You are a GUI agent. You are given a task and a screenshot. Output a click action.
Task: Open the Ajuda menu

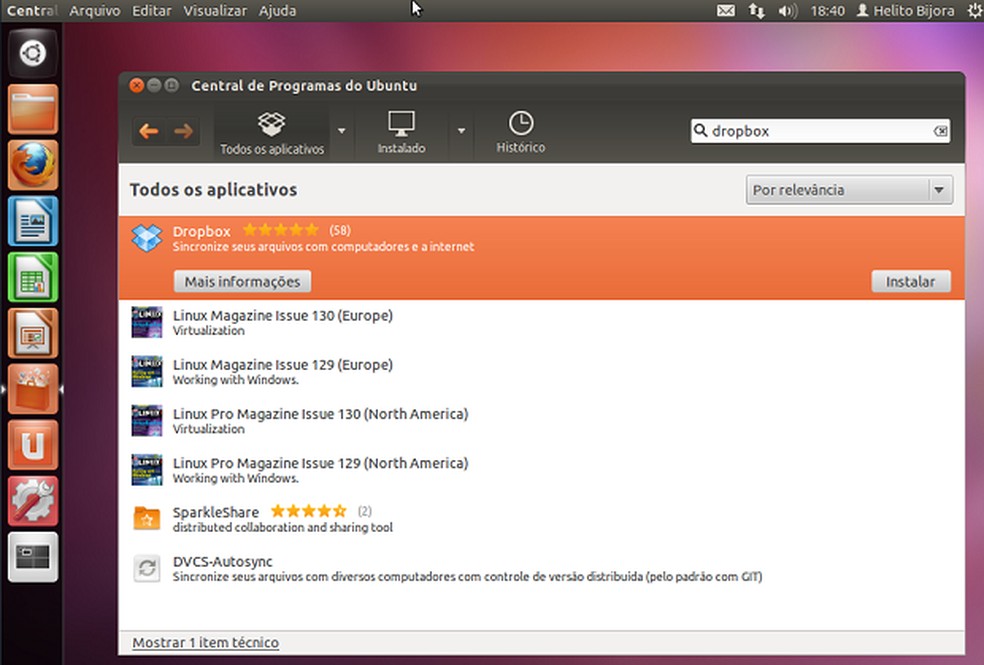point(277,11)
